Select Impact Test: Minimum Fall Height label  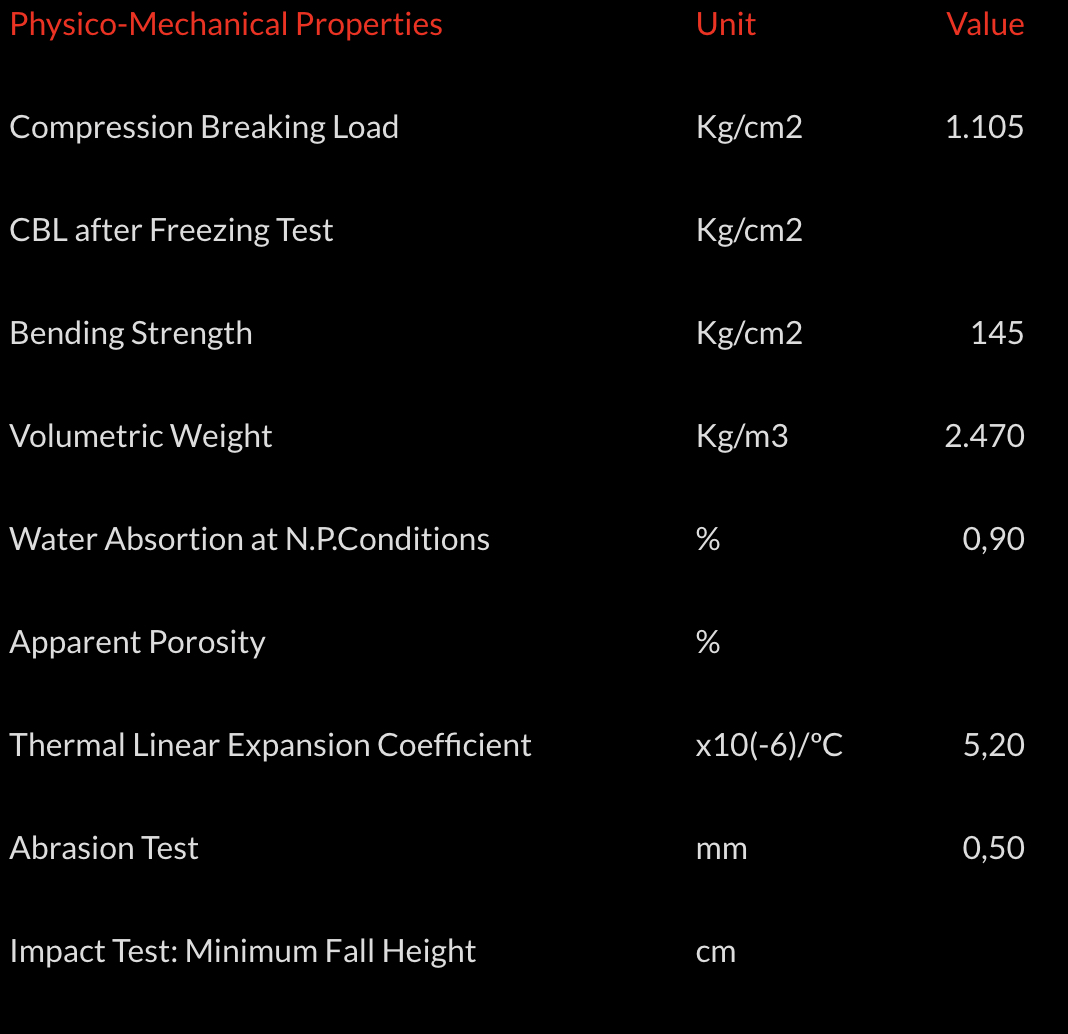[x=243, y=951]
